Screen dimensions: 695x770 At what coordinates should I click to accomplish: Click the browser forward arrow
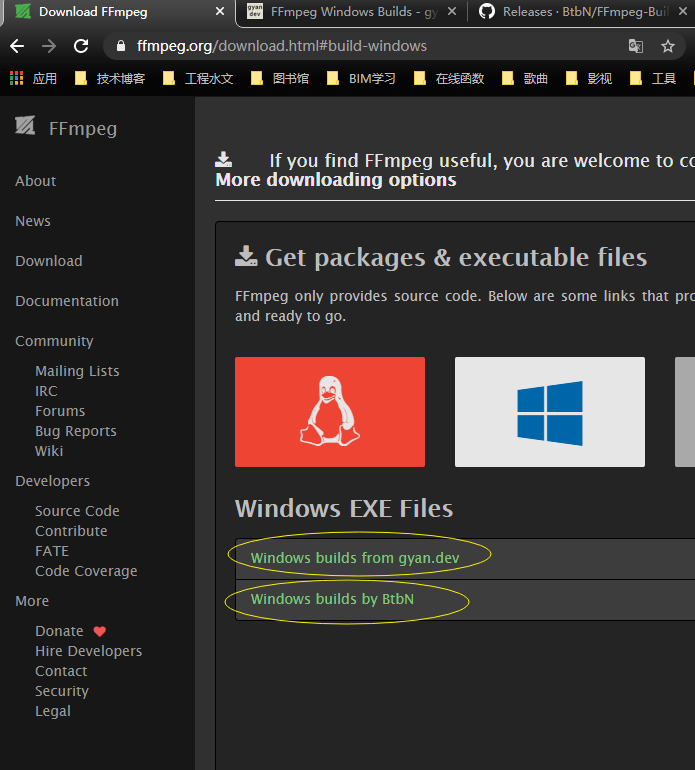(49, 46)
